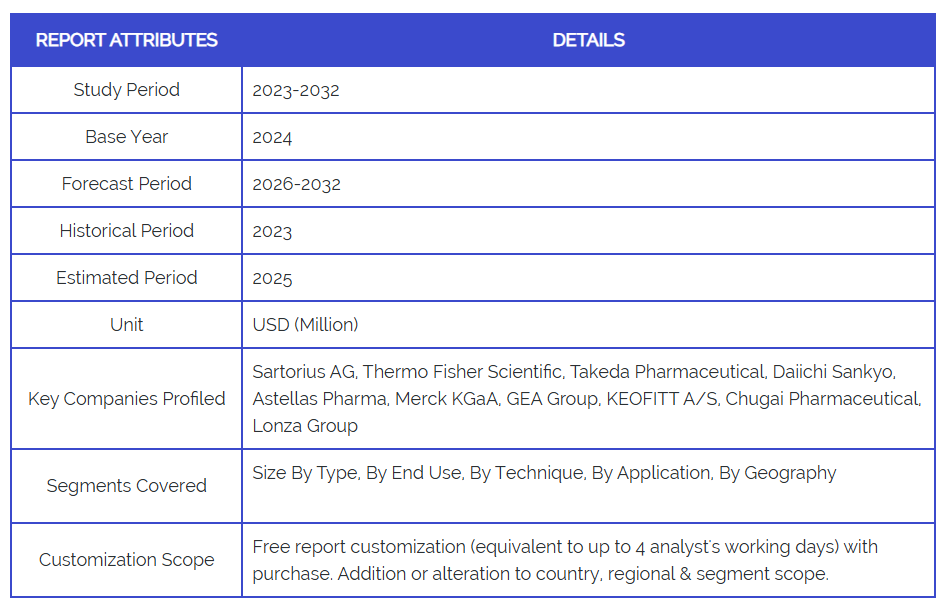The image size is (941, 610).
Task: Select the Key Companies Profiled label
Action: coord(126,399)
